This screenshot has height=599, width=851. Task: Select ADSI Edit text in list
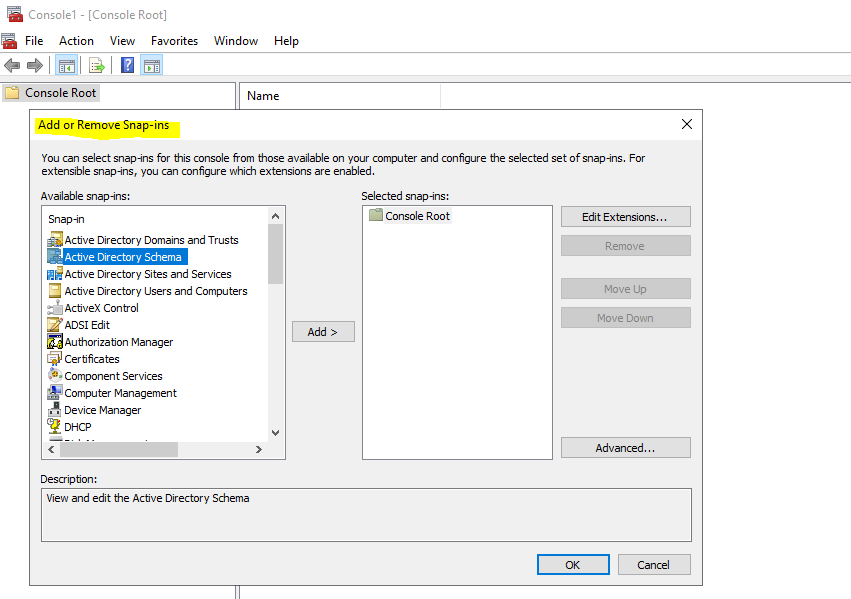click(87, 325)
